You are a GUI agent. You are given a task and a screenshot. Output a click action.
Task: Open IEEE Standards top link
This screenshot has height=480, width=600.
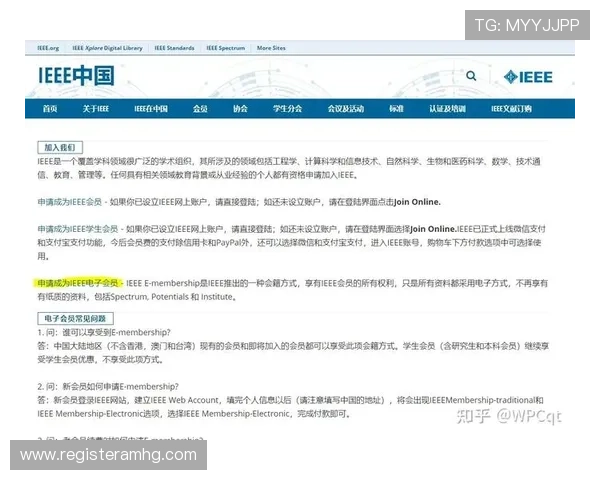coord(174,48)
